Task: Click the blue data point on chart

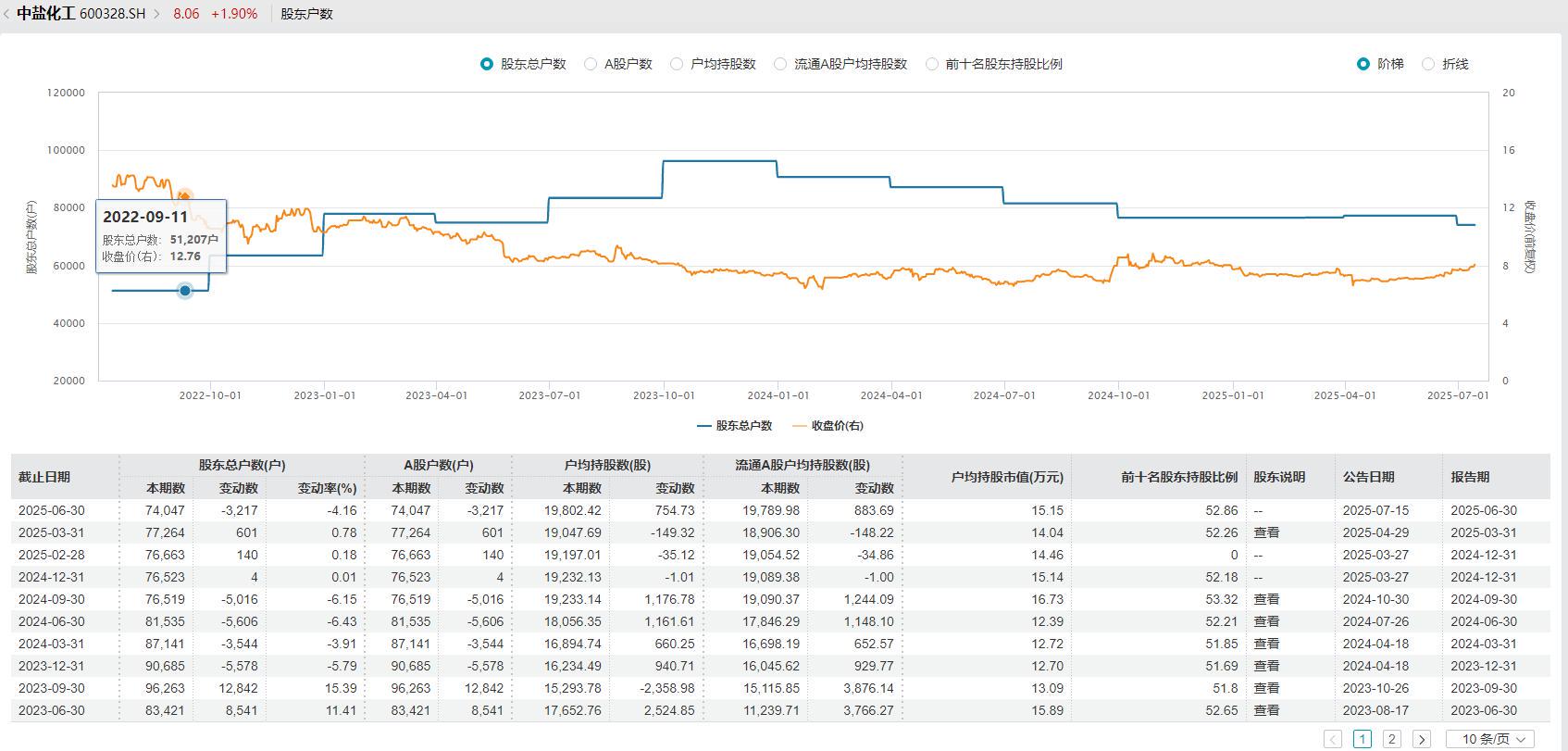Action: pos(185,291)
